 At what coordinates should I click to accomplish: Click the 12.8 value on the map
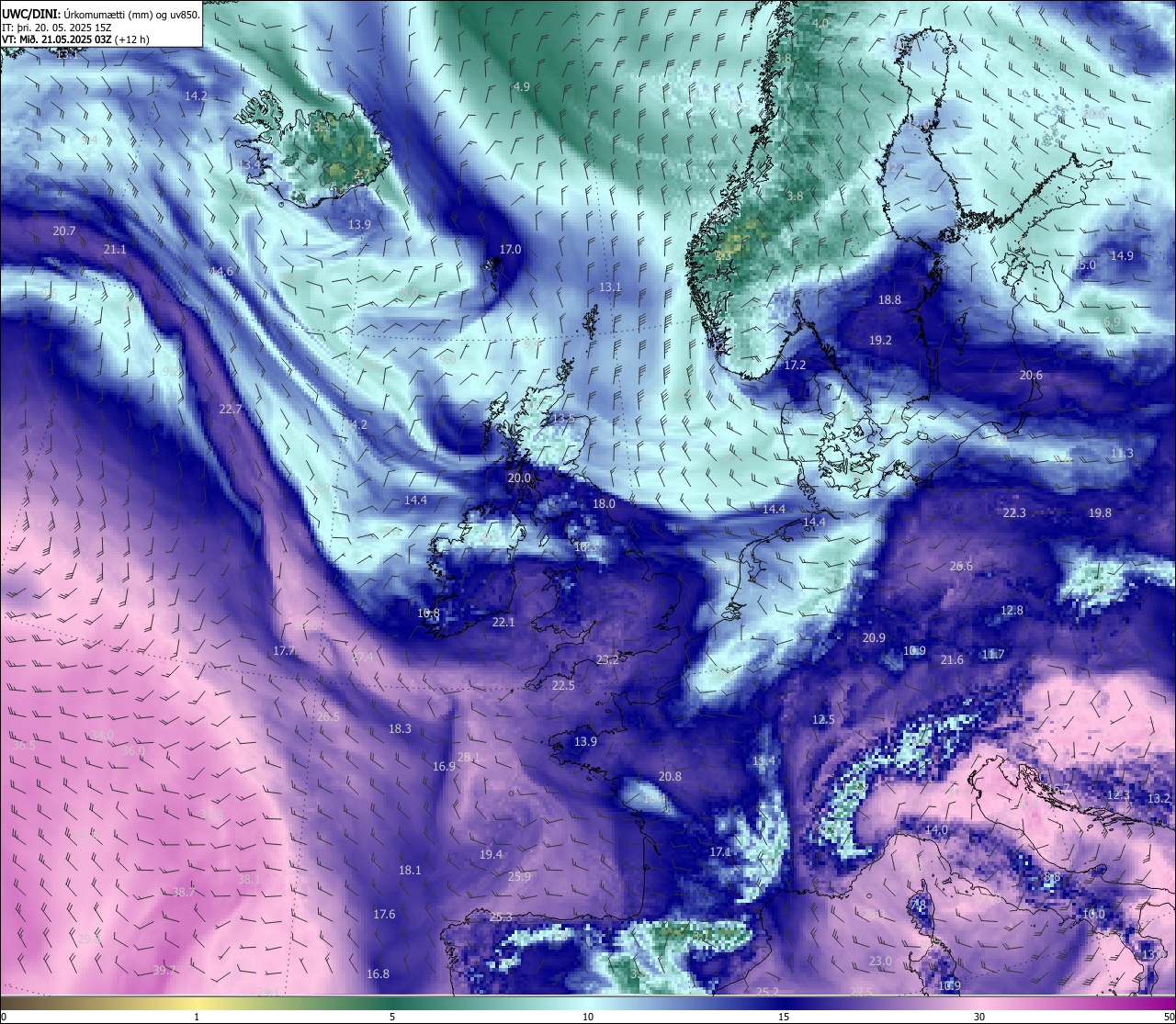click(1012, 611)
